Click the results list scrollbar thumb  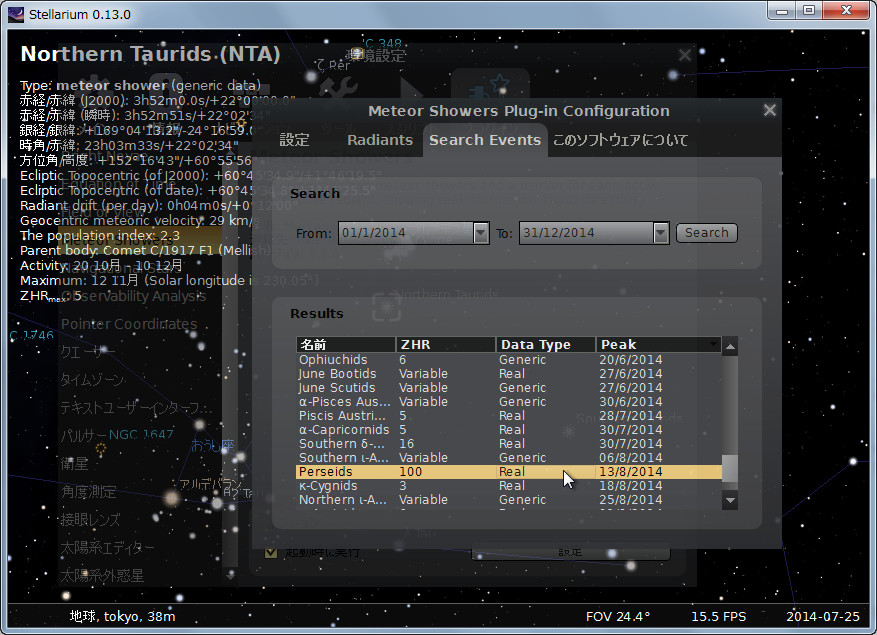coord(729,468)
